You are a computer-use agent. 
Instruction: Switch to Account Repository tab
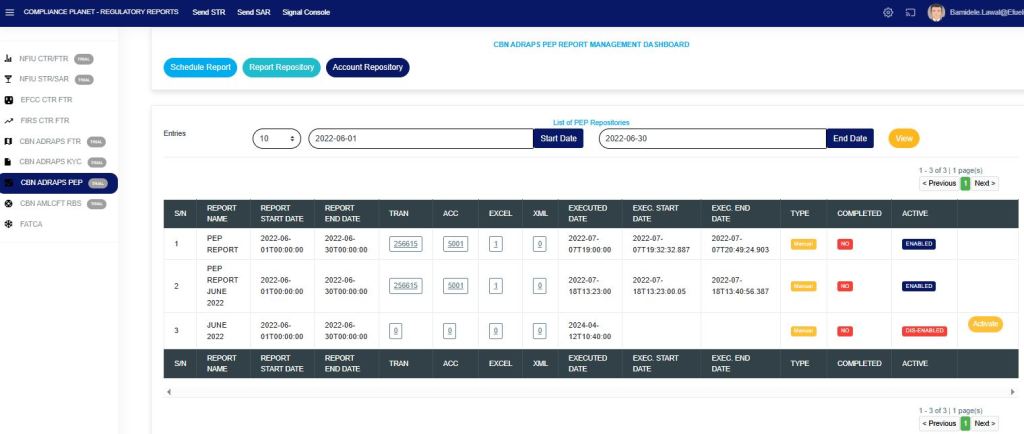click(x=367, y=68)
